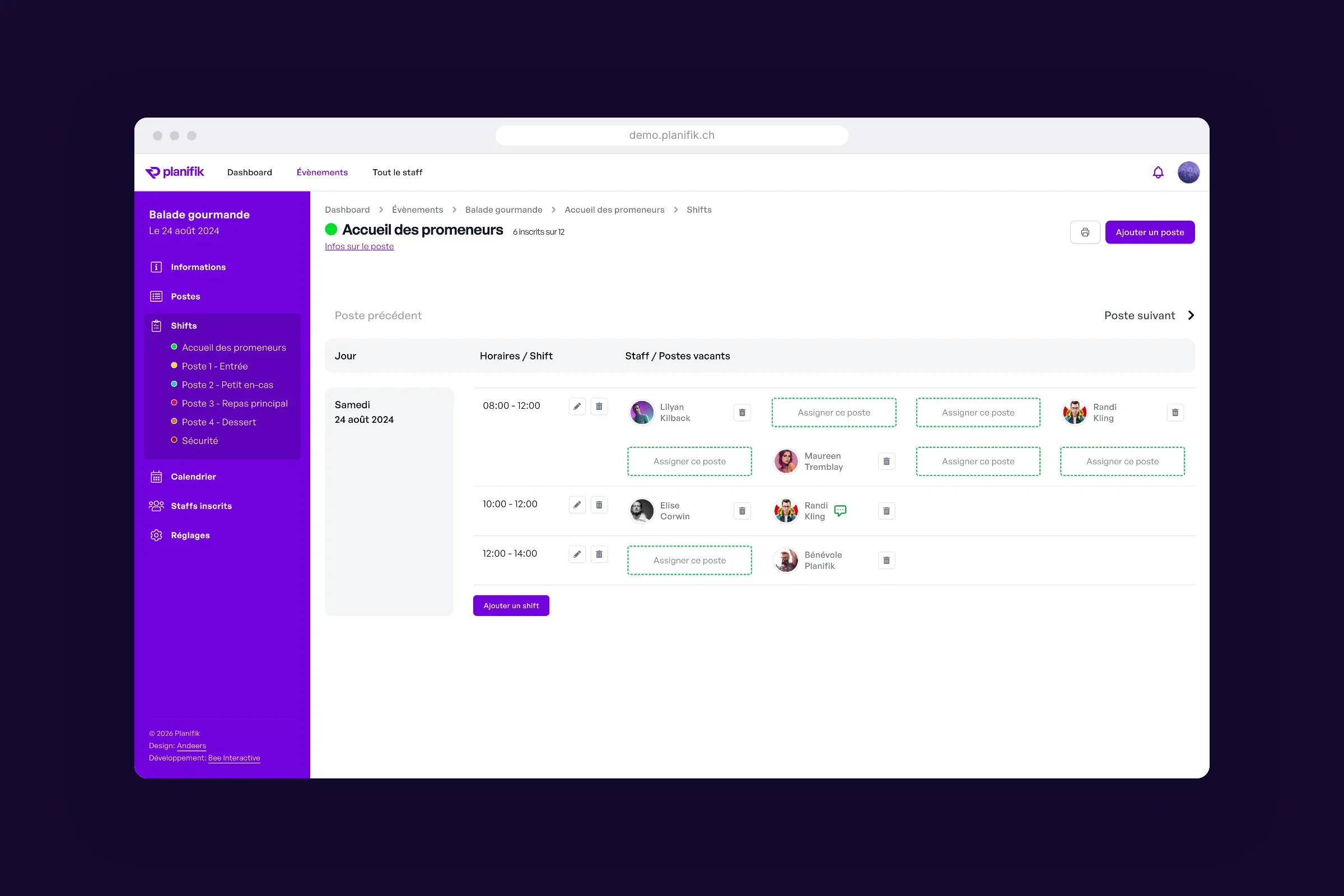
Task: Click the demo.planifik.ch address bar
Action: coord(671,136)
